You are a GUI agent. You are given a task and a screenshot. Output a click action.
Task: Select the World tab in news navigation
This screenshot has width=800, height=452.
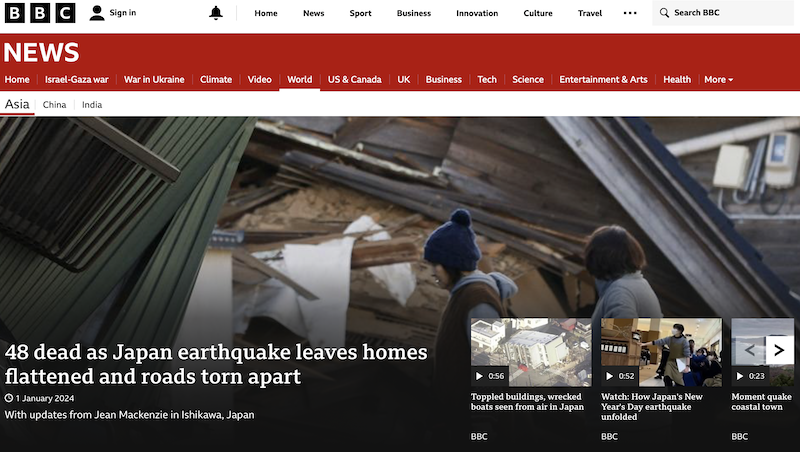point(299,80)
